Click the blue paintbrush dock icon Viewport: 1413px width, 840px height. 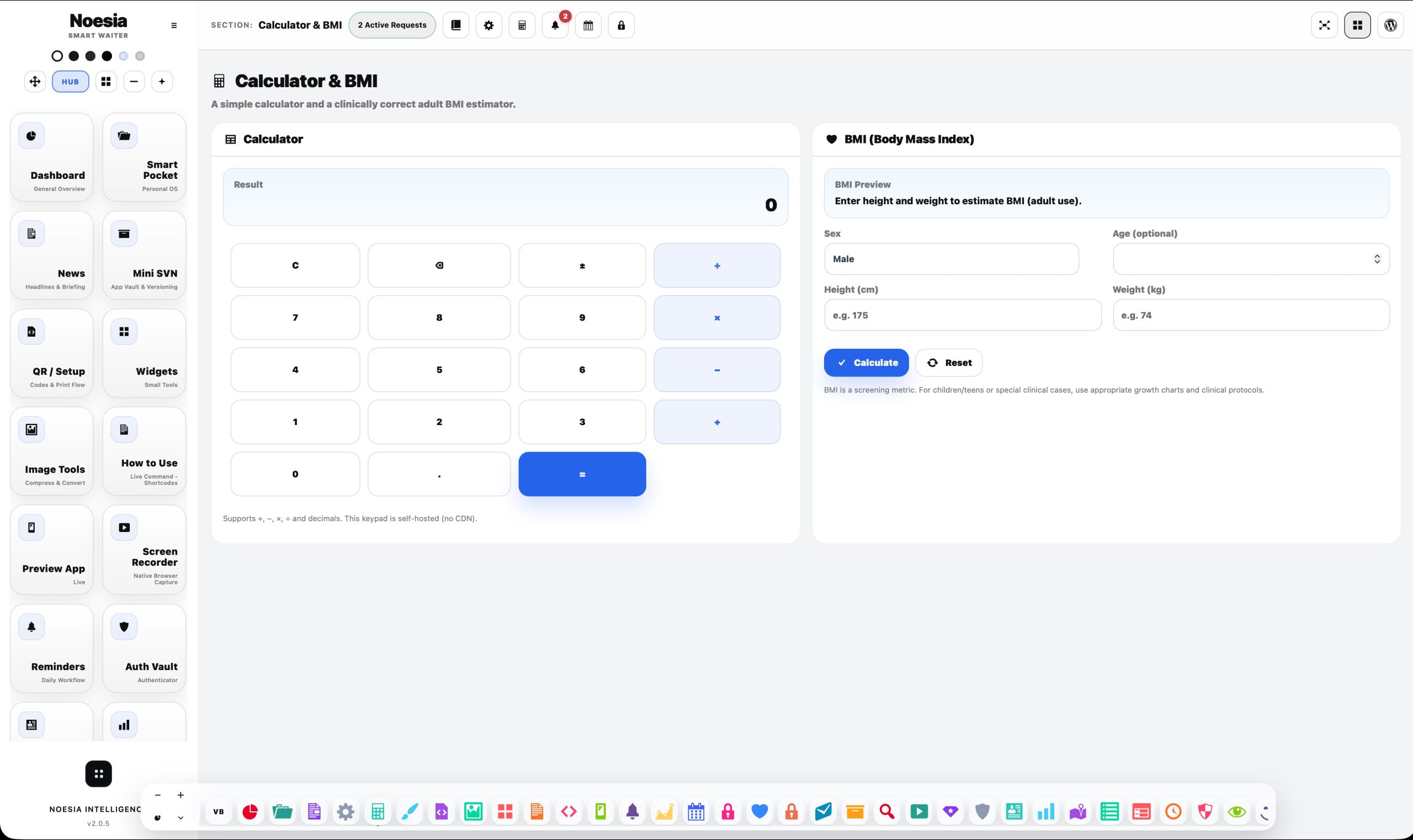click(410, 812)
